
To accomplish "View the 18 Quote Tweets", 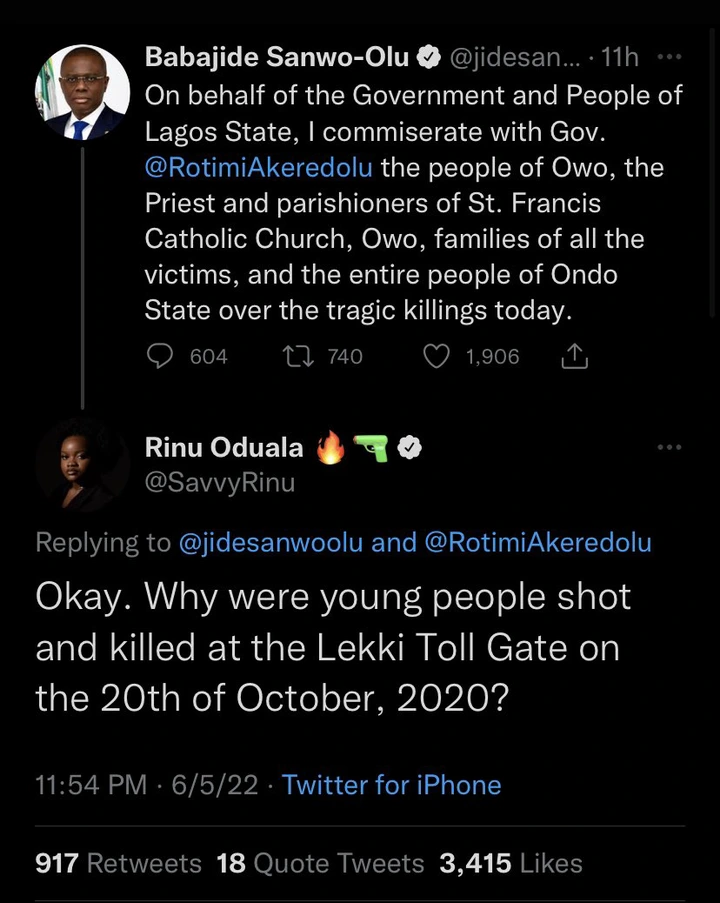I will pos(320,863).
